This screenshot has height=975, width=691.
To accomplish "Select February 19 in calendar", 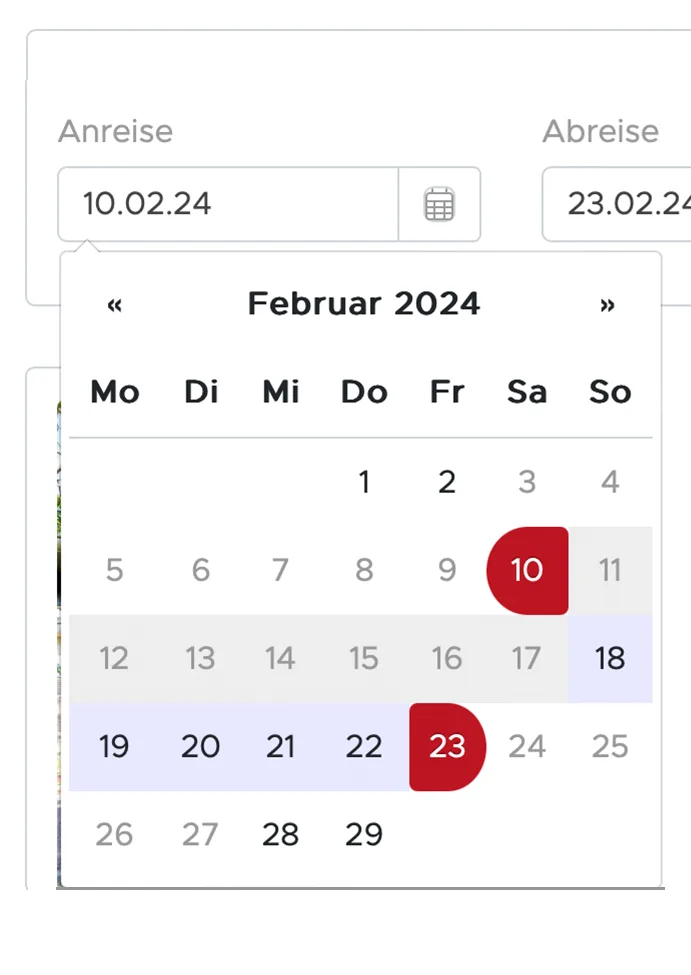I will pos(114,746).
